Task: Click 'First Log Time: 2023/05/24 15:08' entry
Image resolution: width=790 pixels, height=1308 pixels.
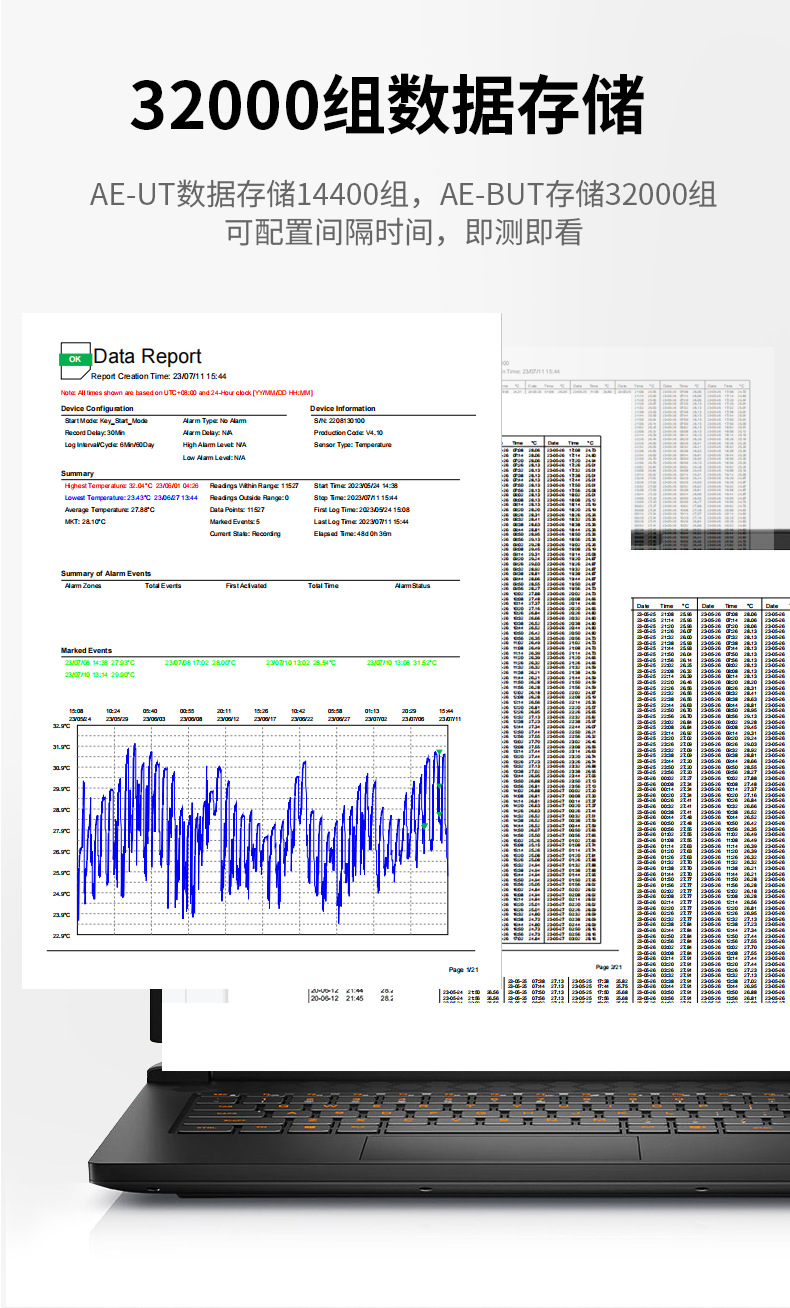Action: (x=361, y=509)
